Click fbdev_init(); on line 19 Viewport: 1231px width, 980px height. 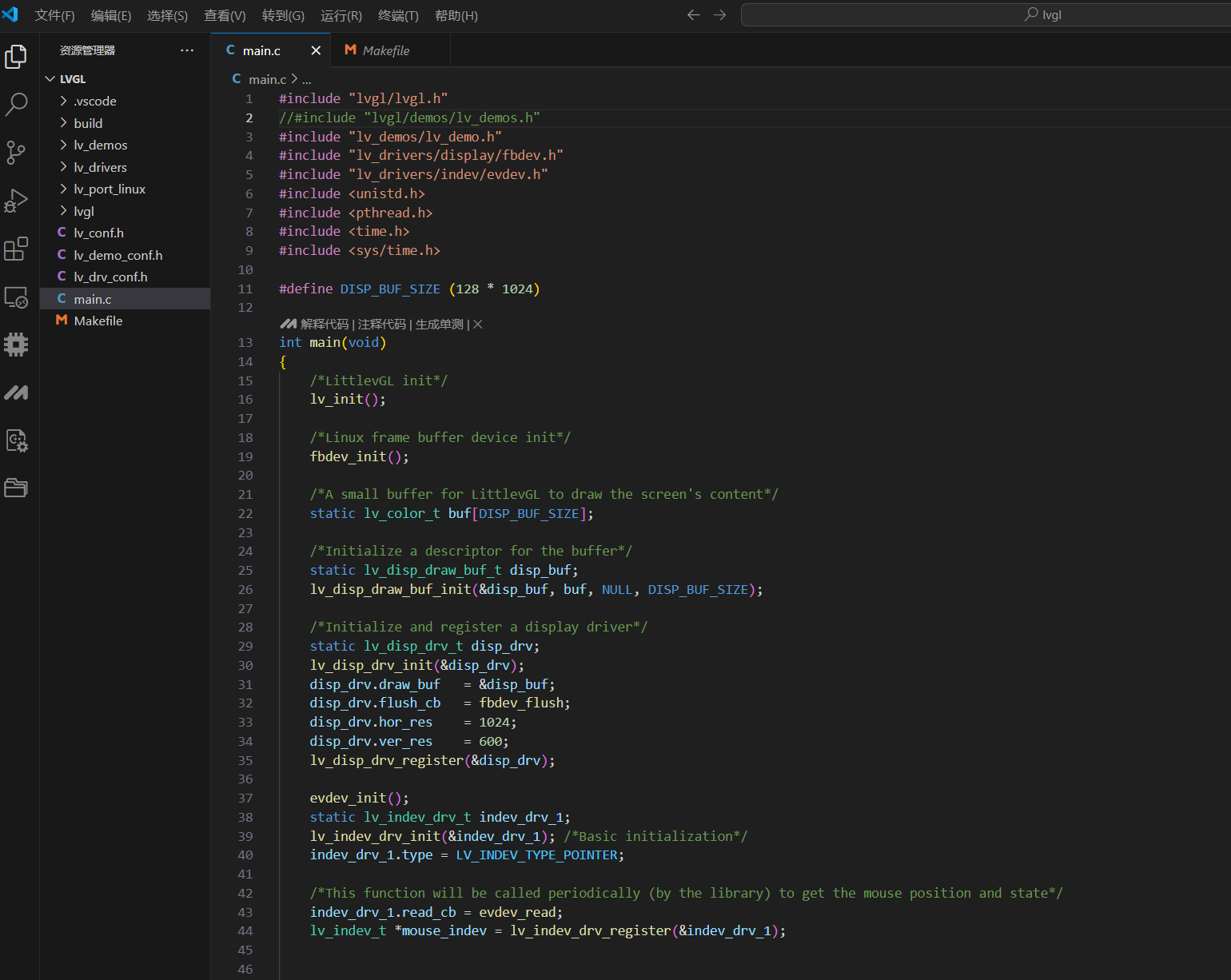(360, 456)
